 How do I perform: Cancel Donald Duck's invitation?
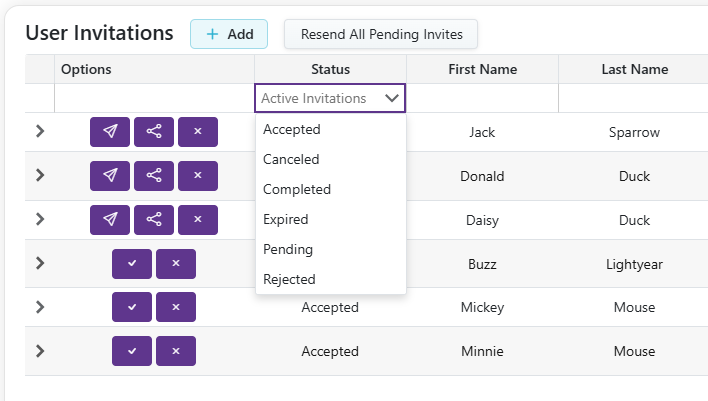click(x=198, y=176)
